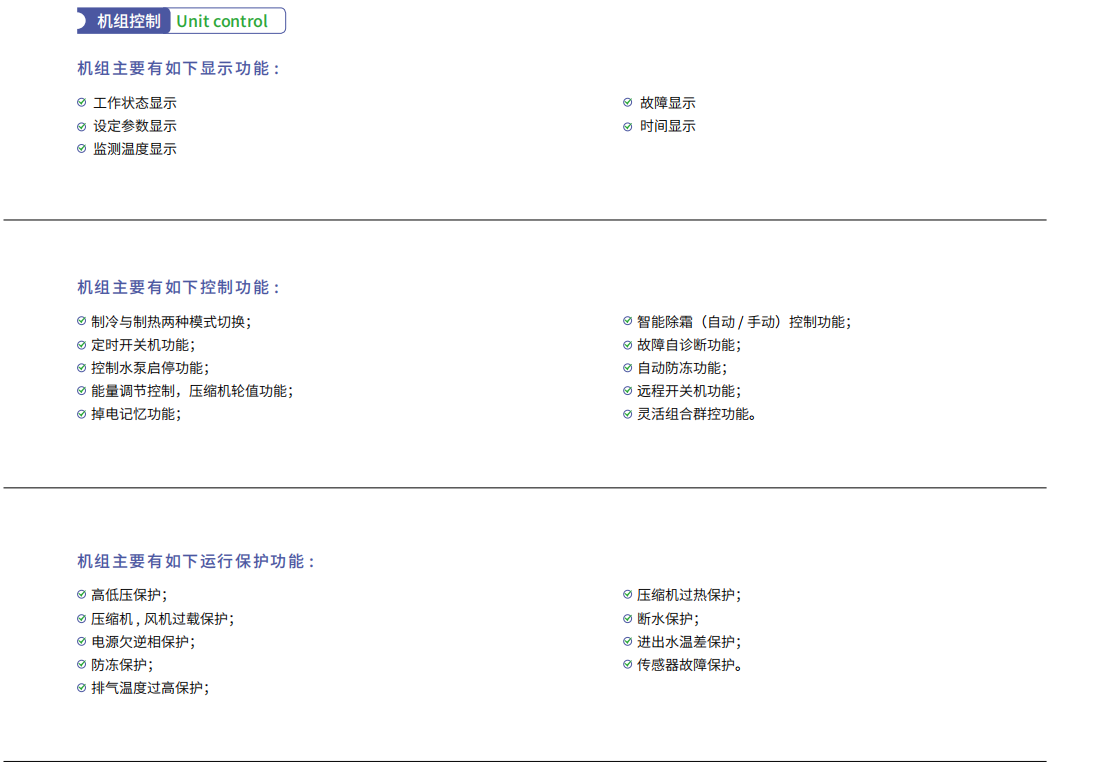Click the heading 机组主要有如下运行保护功能
This screenshot has height=767, width=1100.
point(196,562)
